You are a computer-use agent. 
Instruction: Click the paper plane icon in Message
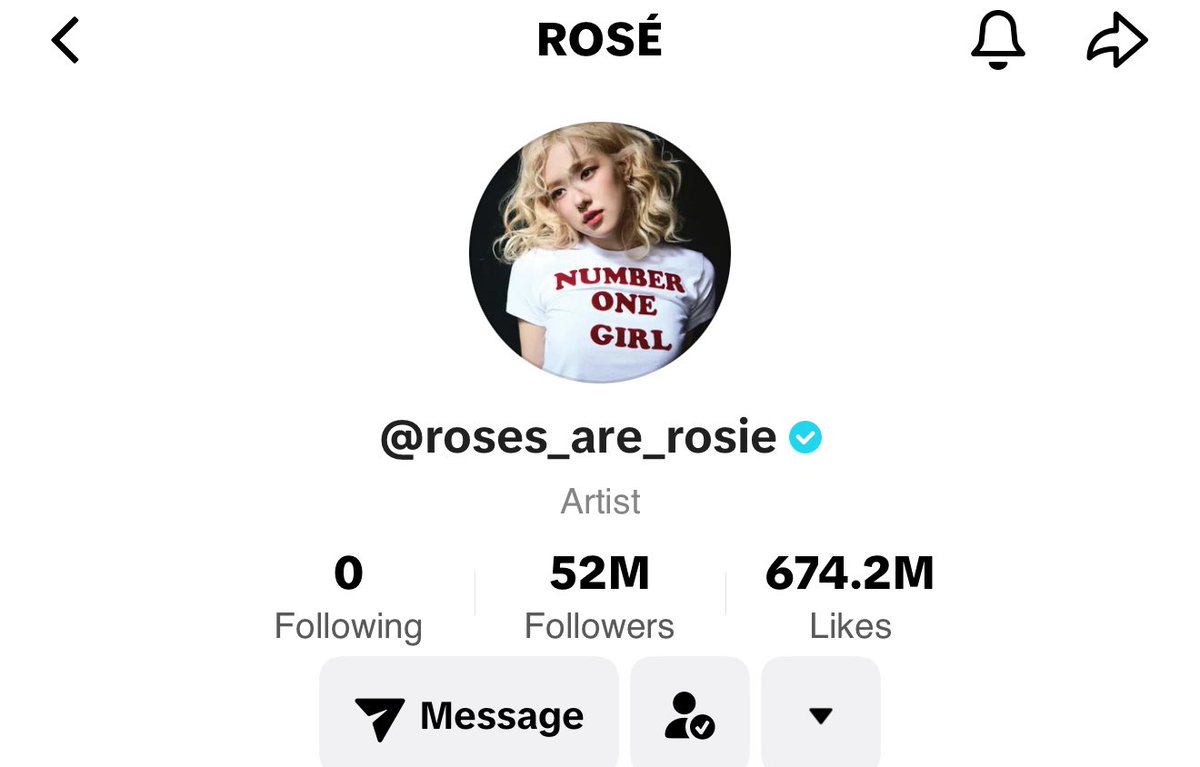[x=380, y=718]
